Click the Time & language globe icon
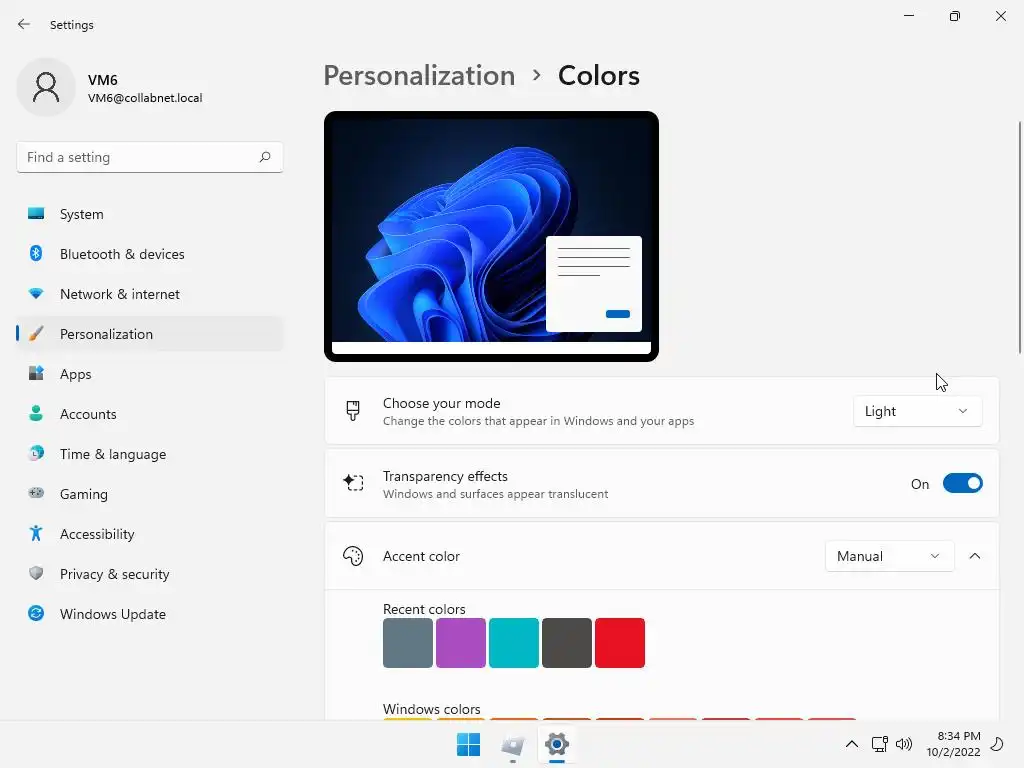Viewport: 1024px width, 768px height. 36,453
